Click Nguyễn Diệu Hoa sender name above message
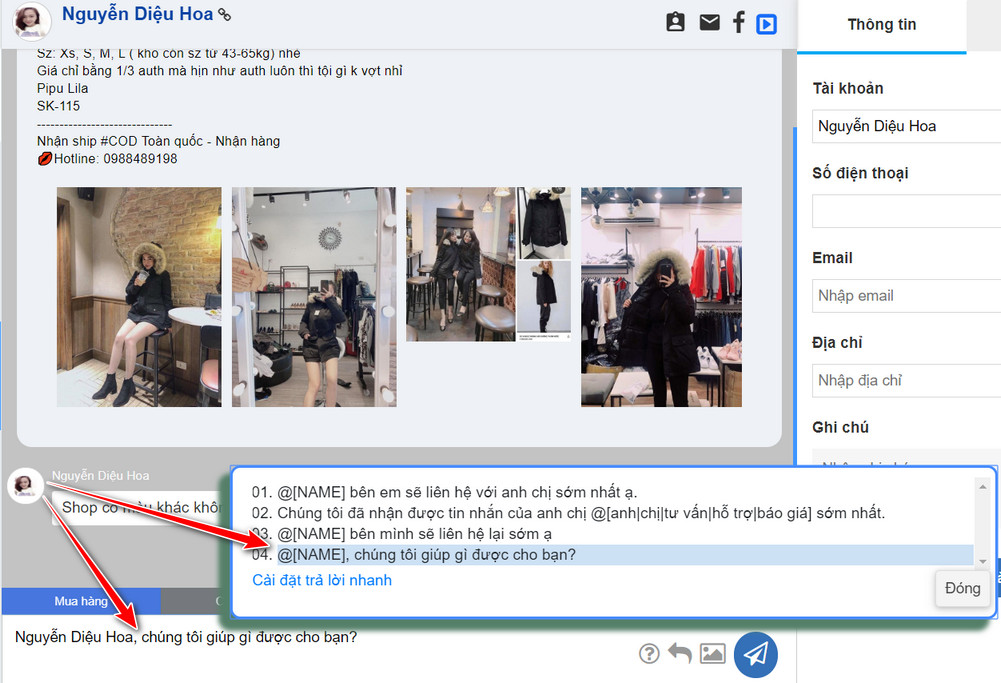 (100, 476)
